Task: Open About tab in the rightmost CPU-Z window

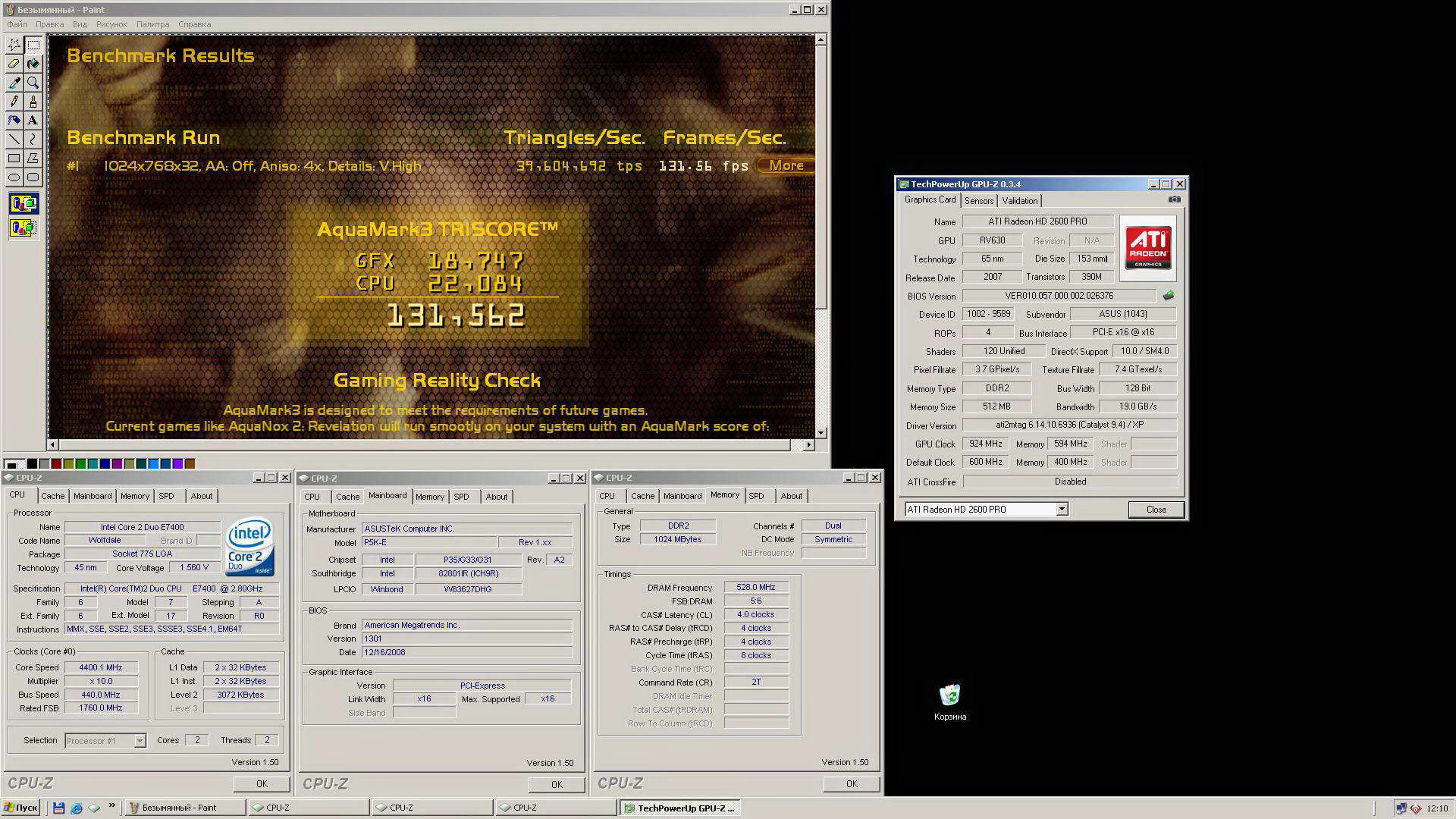Action: (x=791, y=496)
